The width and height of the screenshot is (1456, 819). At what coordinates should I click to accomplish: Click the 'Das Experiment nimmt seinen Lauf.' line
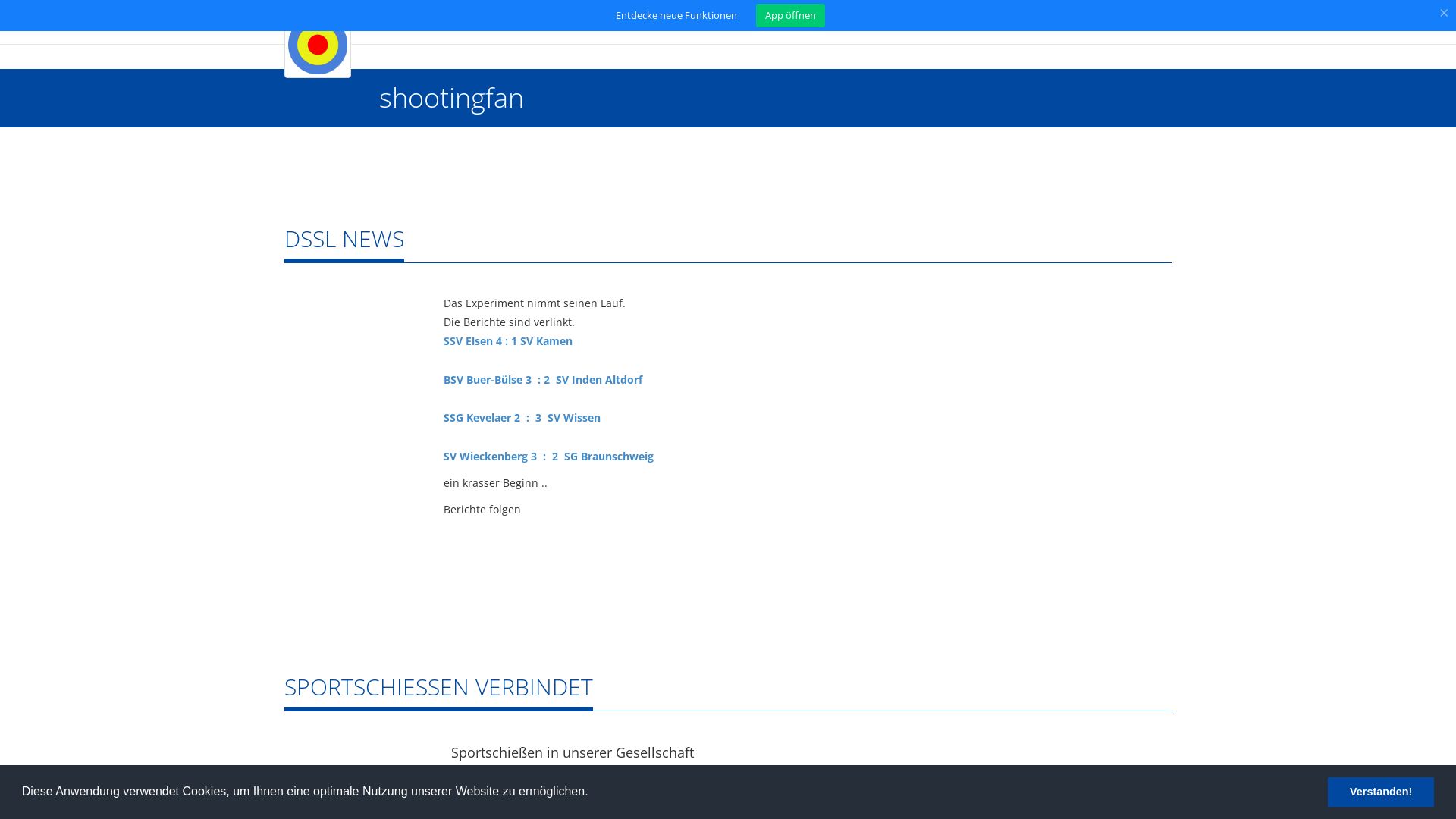535,303
